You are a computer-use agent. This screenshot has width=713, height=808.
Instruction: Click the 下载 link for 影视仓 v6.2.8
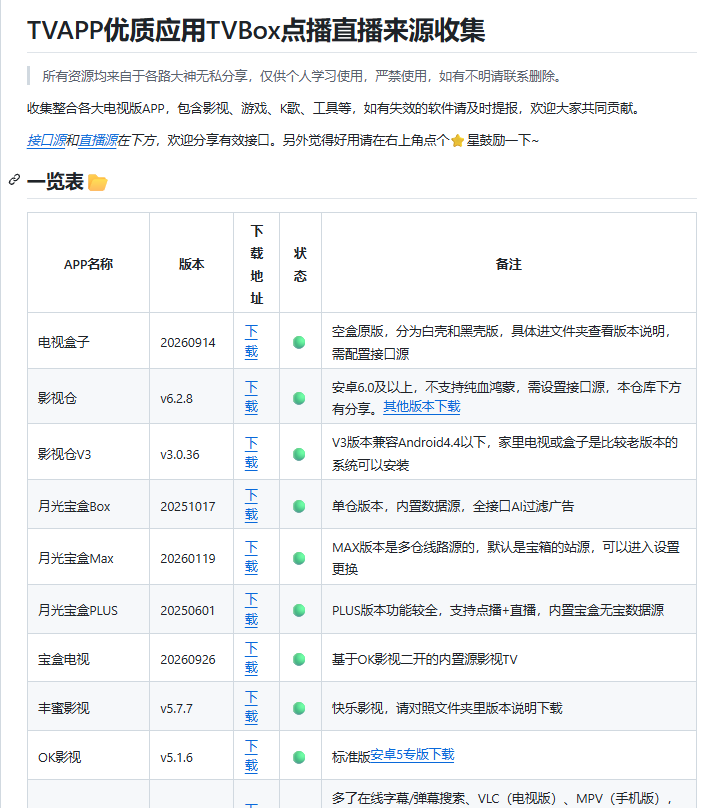pyautogui.click(x=251, y=397)
